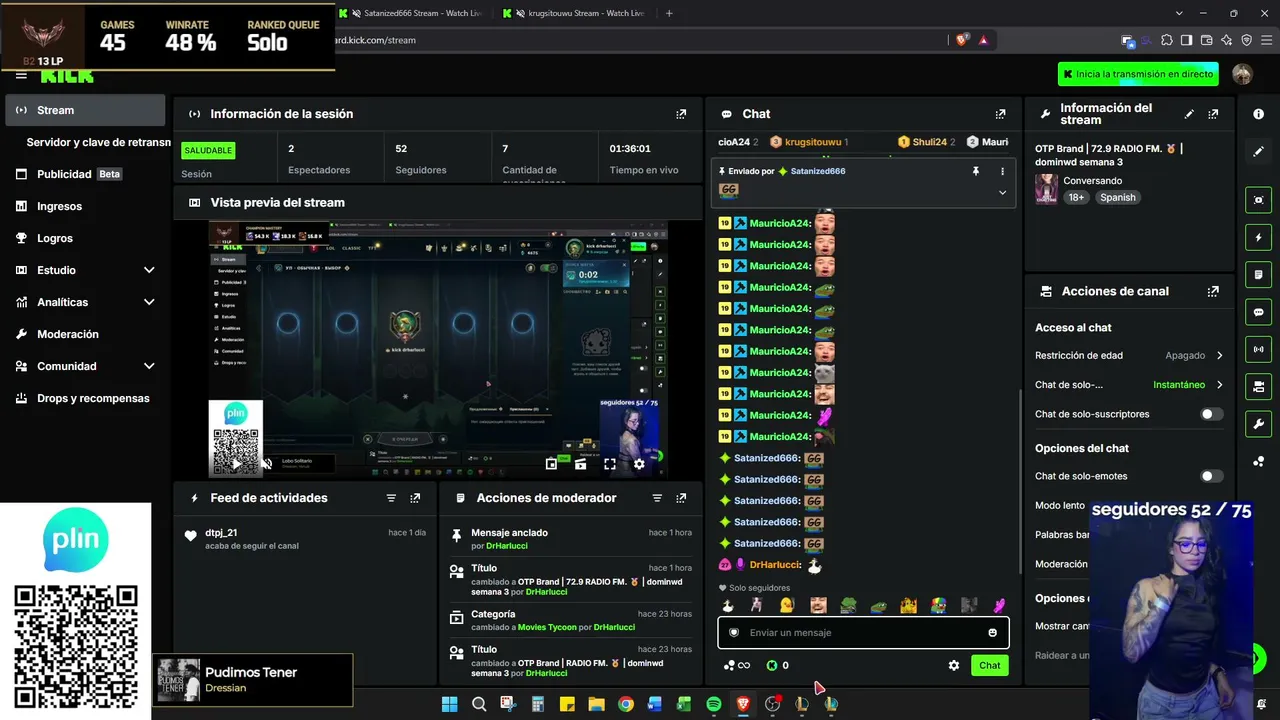Pop out the Información de la sesión panel
Viewport: 1280px width, 720px height.
click(681, 114)
